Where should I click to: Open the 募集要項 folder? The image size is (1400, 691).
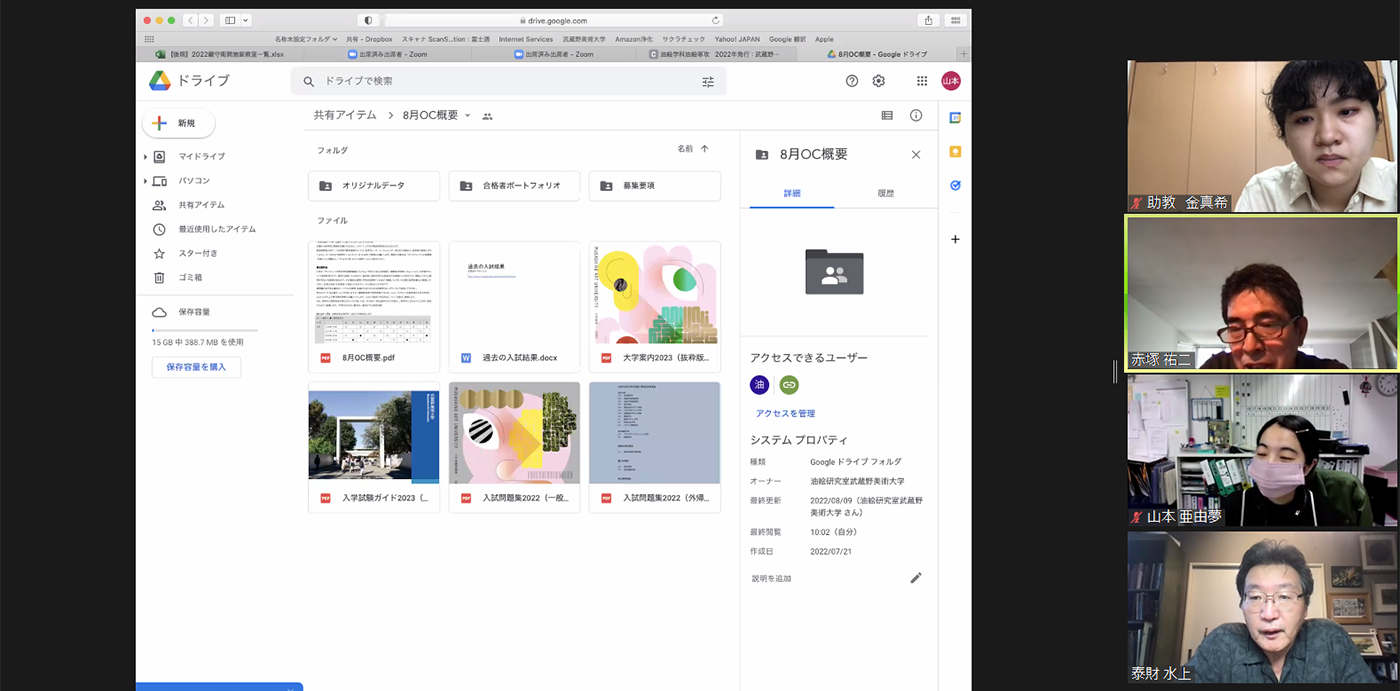pyautogui.click(x=655, y=186)
